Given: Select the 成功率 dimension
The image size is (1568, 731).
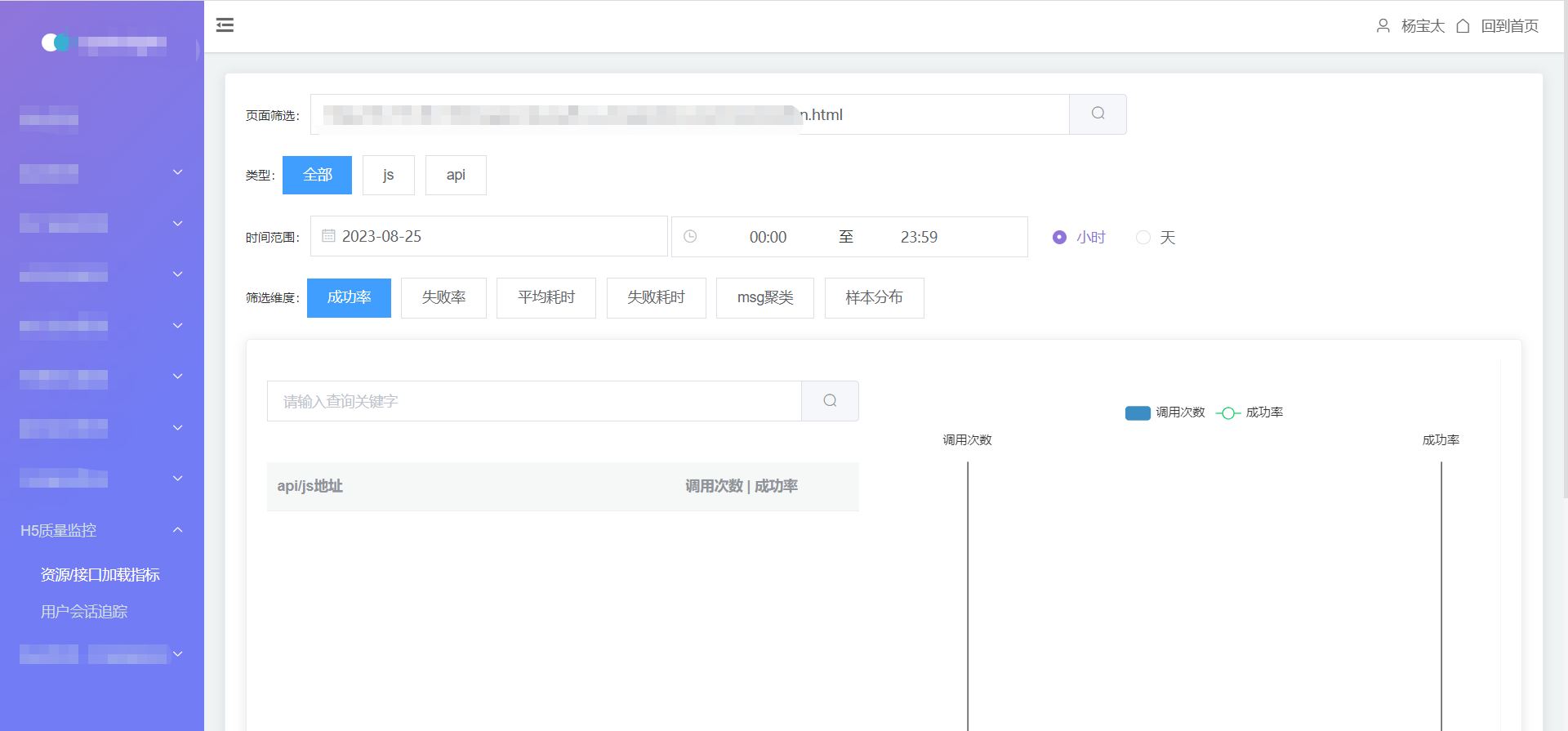Looking at the screenshot, I should (x=349, y=297).
